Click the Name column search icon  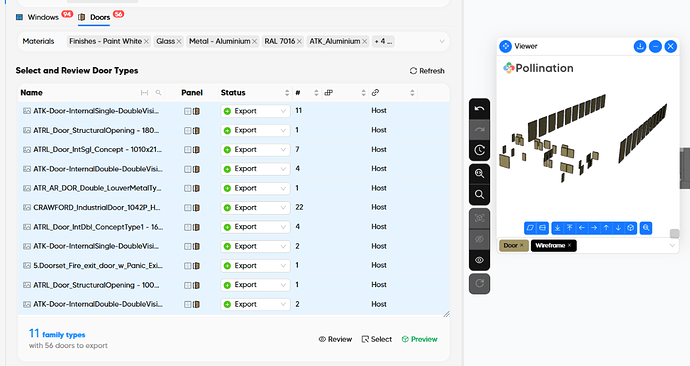pos(158,93)
